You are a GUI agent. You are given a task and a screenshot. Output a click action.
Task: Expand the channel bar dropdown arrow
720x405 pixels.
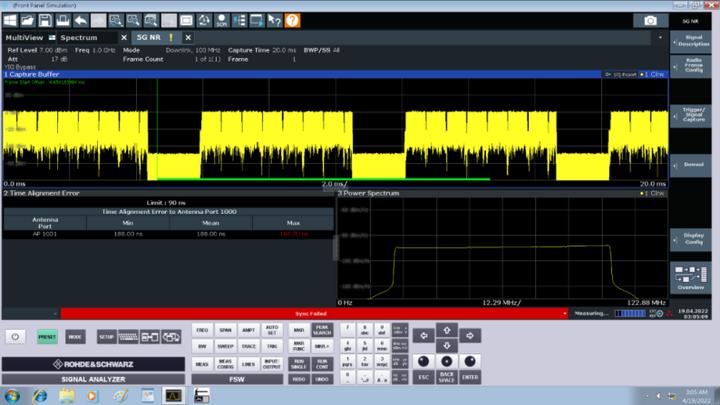tap(661, 37)
